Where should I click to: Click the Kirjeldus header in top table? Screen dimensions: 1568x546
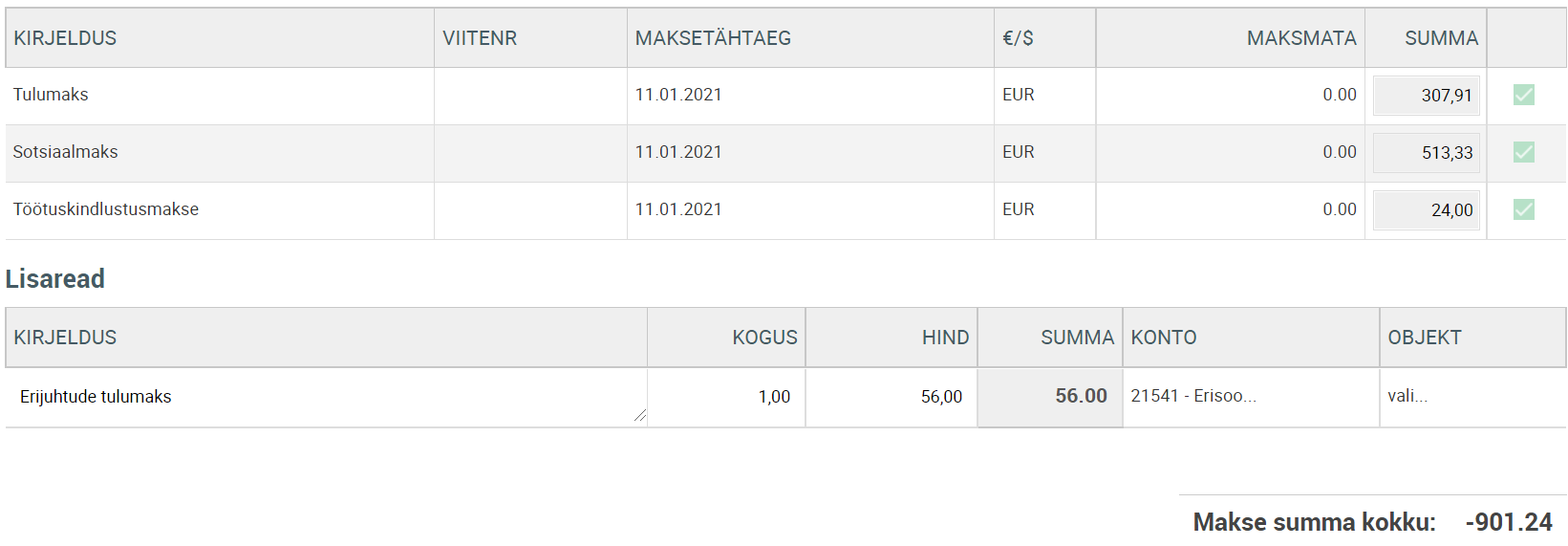click(65, 38)
